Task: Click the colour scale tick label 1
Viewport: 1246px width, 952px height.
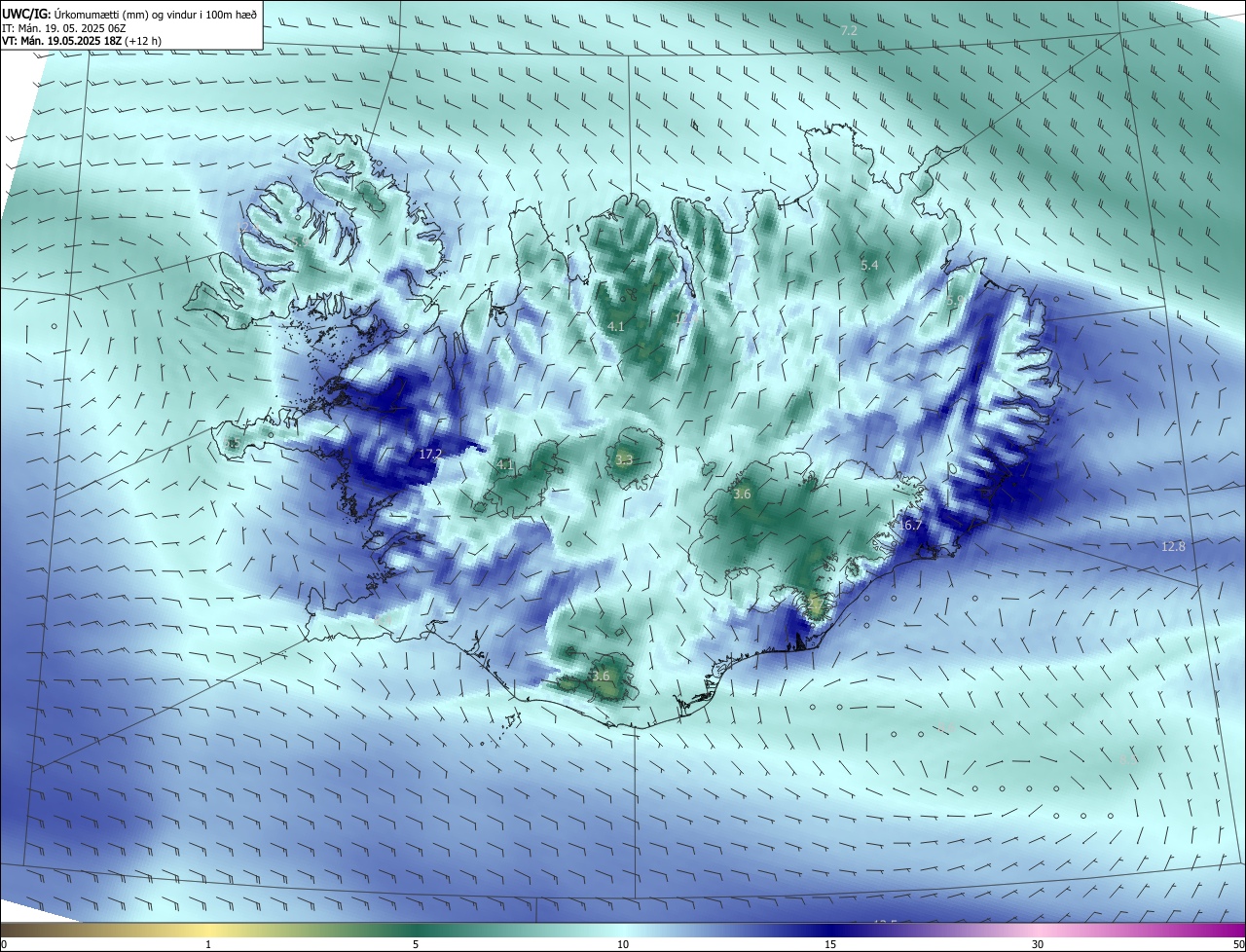Action: (208, 945)
